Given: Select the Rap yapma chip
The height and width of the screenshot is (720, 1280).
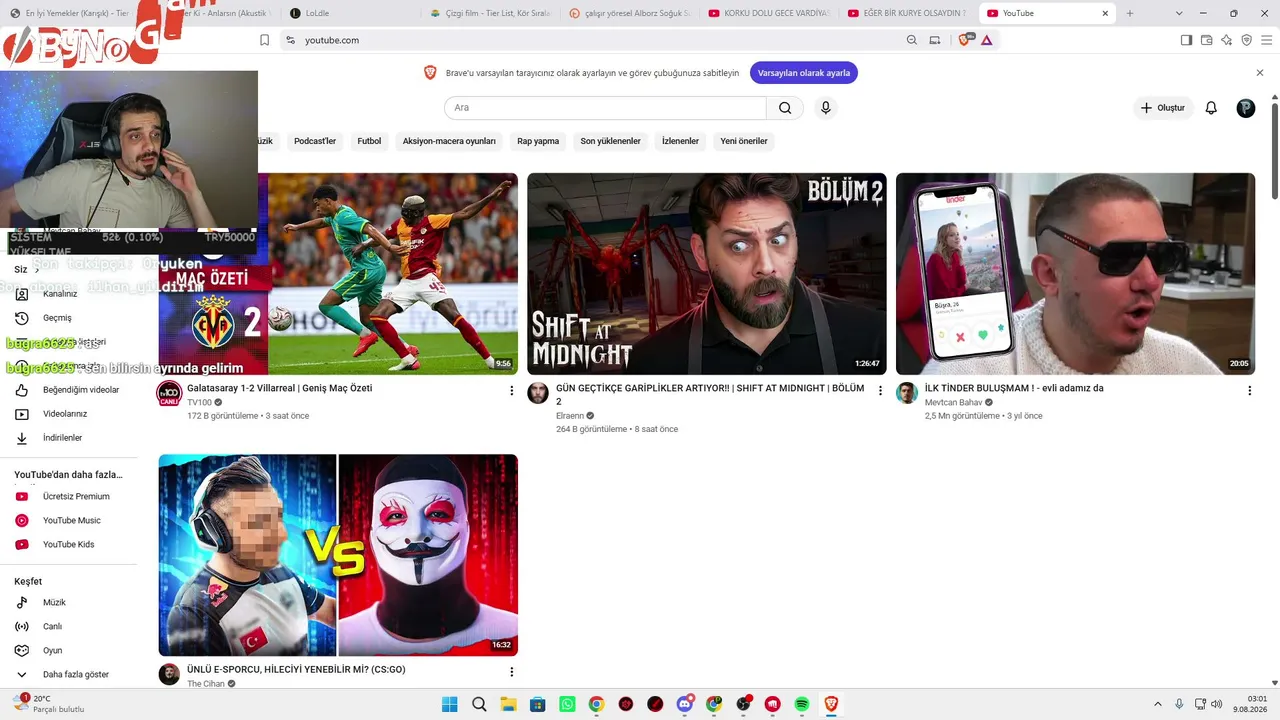Looking at the screenshot, I should (538, 141).
